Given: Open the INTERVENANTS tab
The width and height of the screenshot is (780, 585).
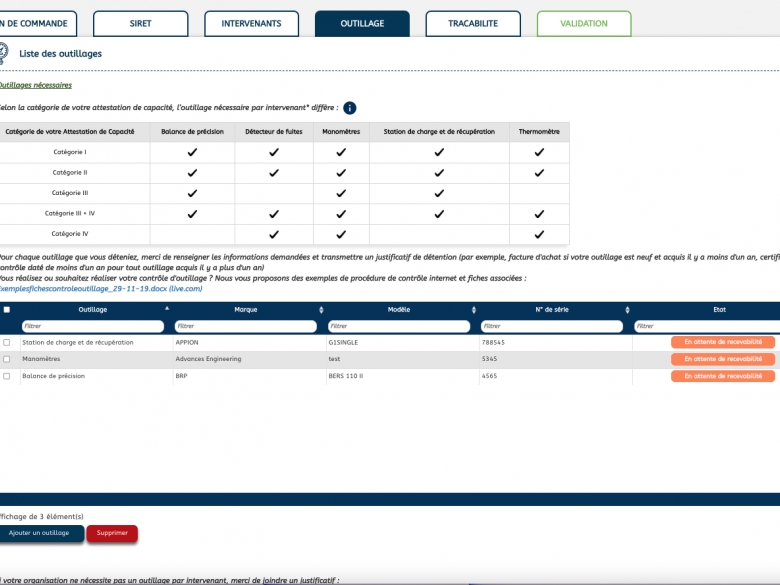Looking at the screenshot, I should [x=251, y=23].
